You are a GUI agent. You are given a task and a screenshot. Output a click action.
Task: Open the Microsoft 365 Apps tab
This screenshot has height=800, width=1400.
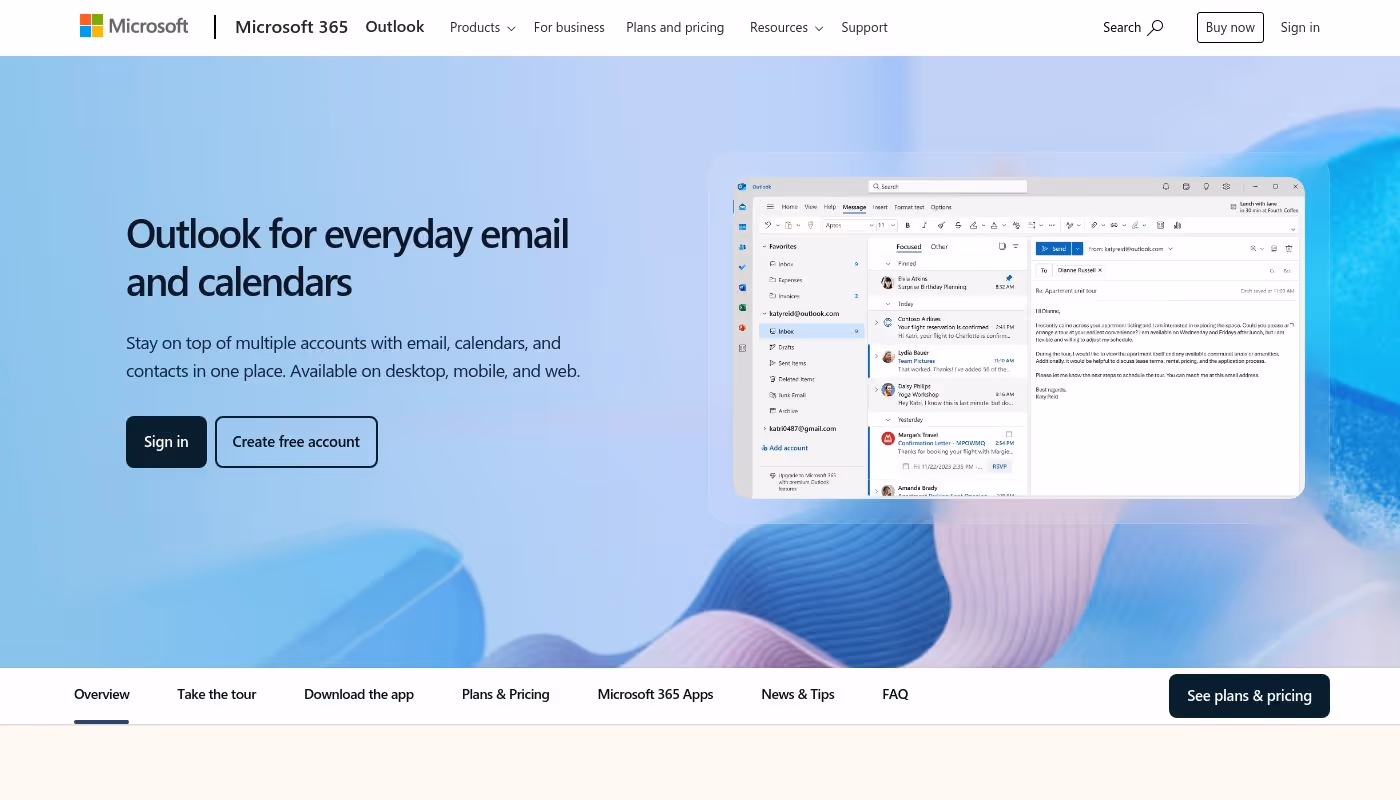[x=656, y=694]
